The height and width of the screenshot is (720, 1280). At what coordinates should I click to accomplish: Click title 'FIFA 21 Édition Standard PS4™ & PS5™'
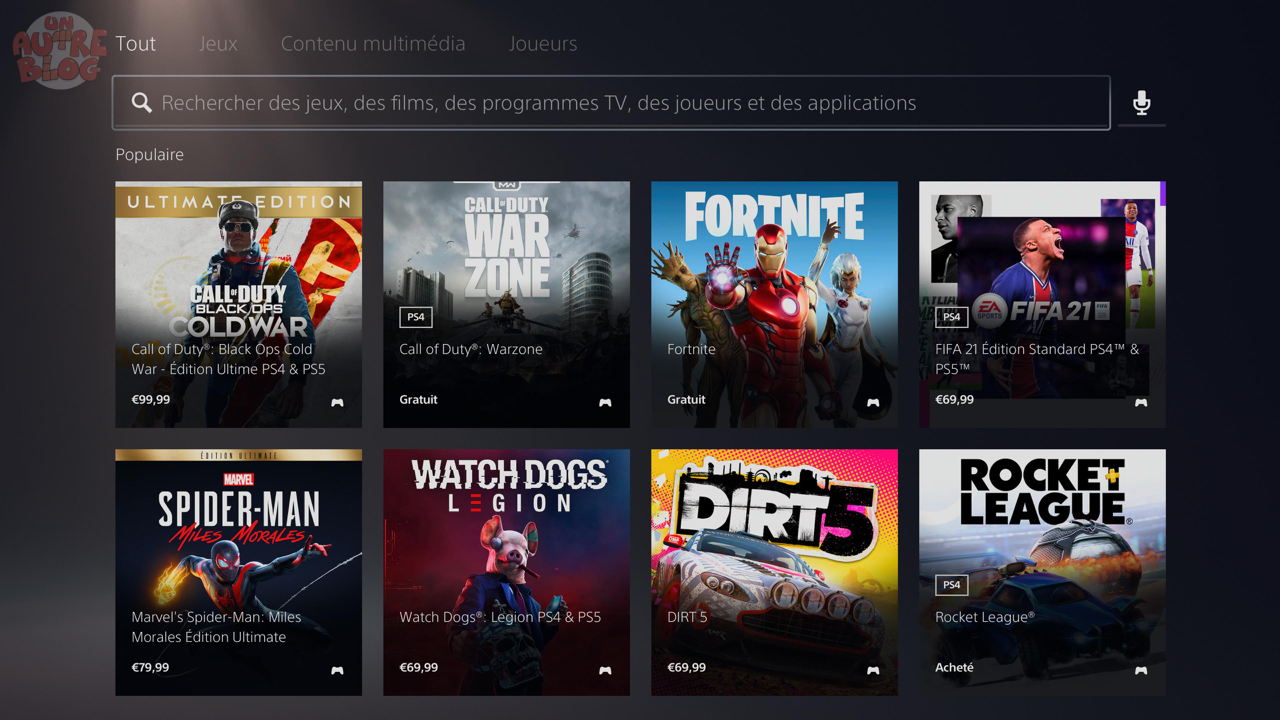1037,359
